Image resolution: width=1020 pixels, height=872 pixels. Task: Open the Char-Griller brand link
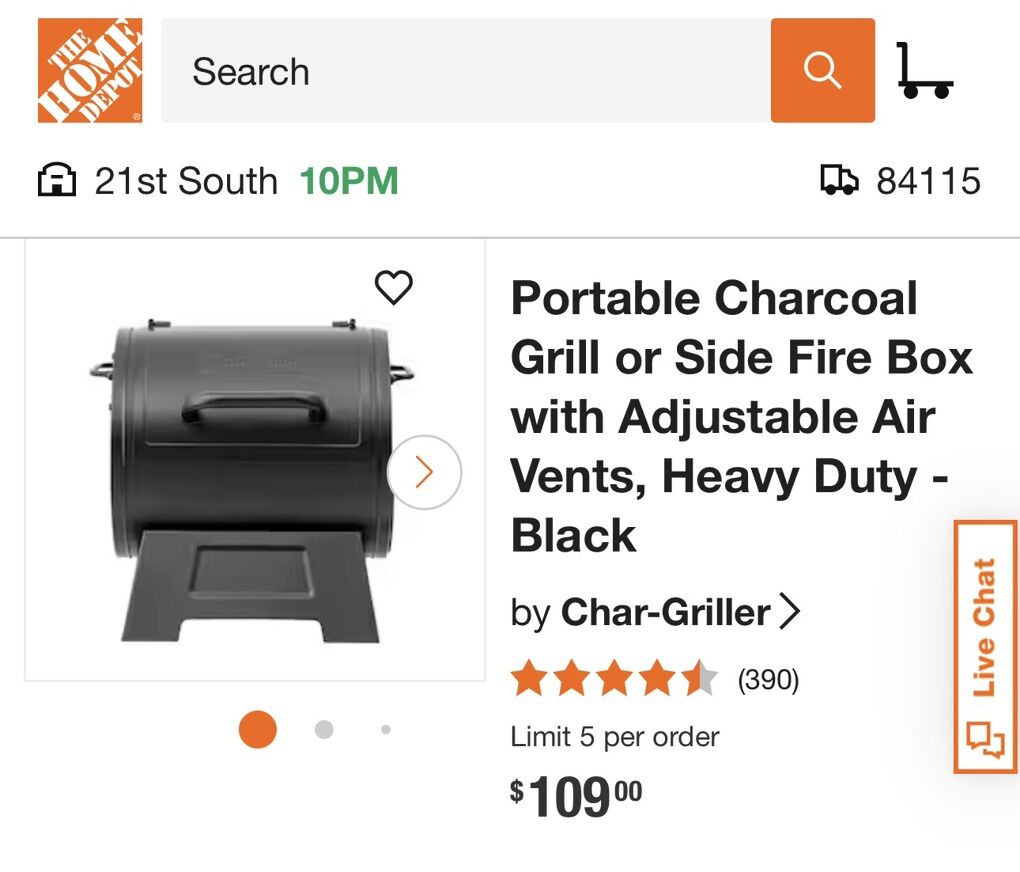665,612
